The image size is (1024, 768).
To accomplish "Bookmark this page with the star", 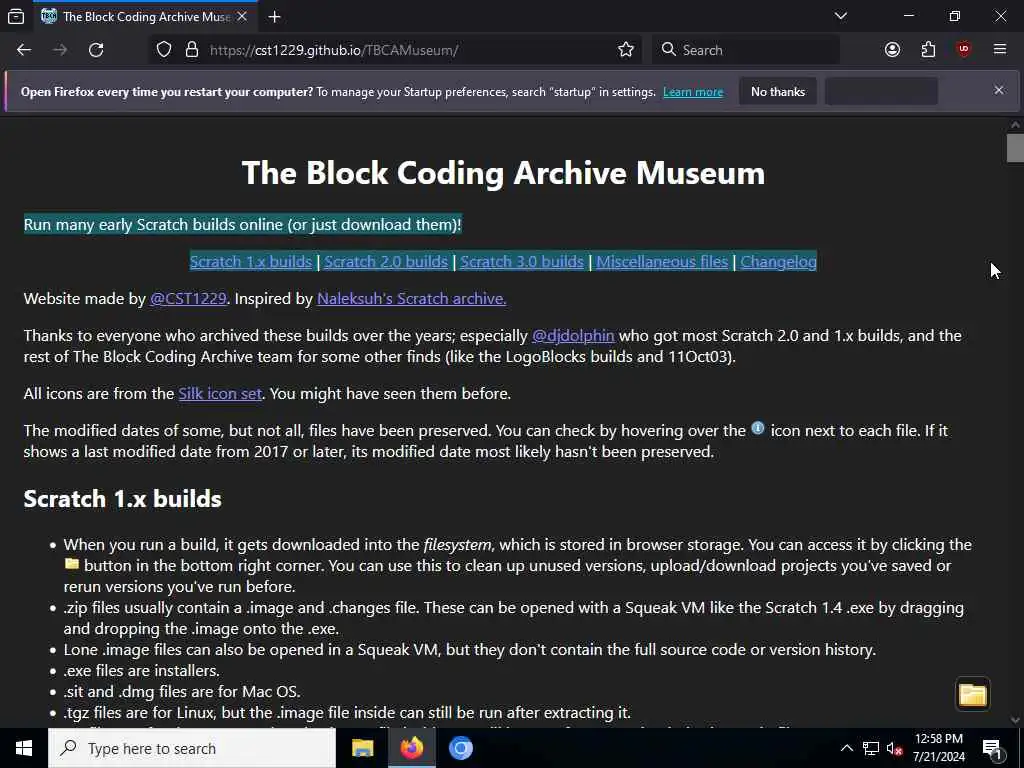I will pyautogui.click(x=626, y=50).
